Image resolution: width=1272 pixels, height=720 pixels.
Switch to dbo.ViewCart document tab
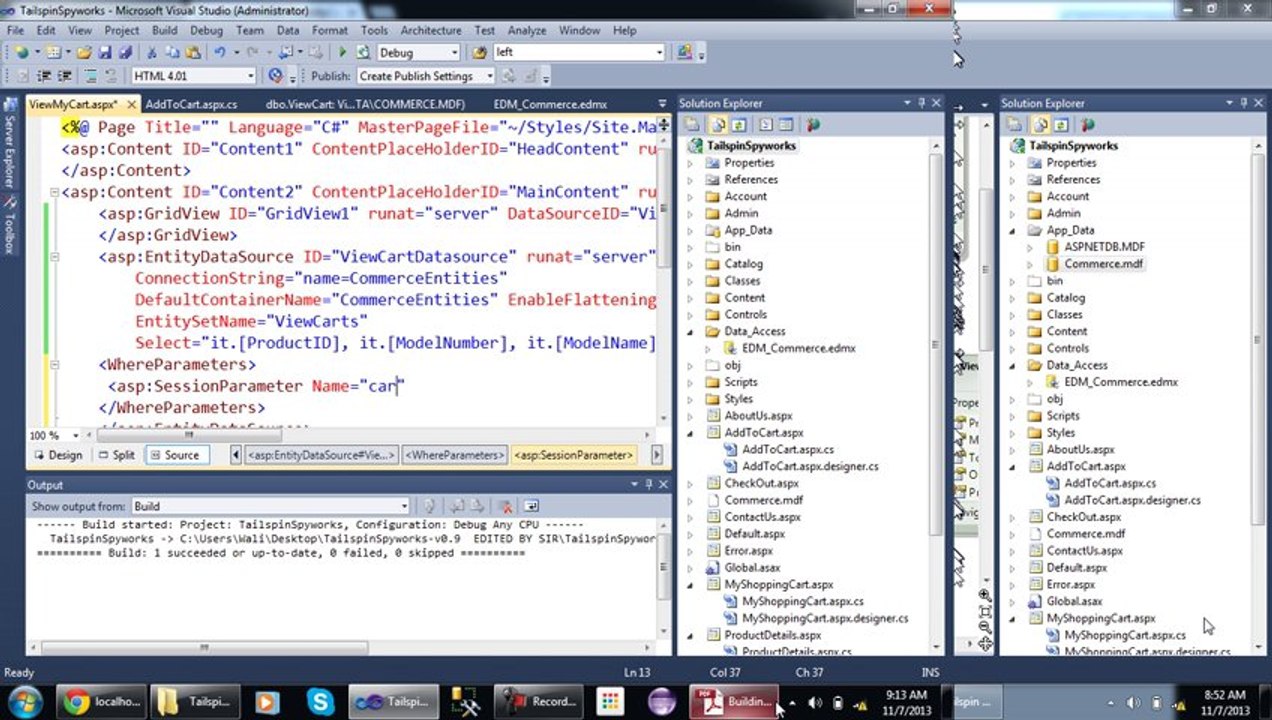[365, 103]
